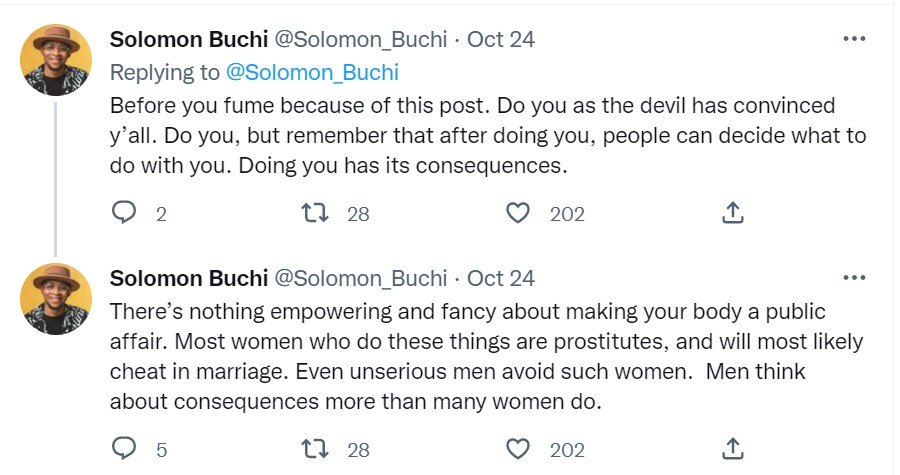Open the second tweet's Oct 24 timestamp

[x=501, y=278]
